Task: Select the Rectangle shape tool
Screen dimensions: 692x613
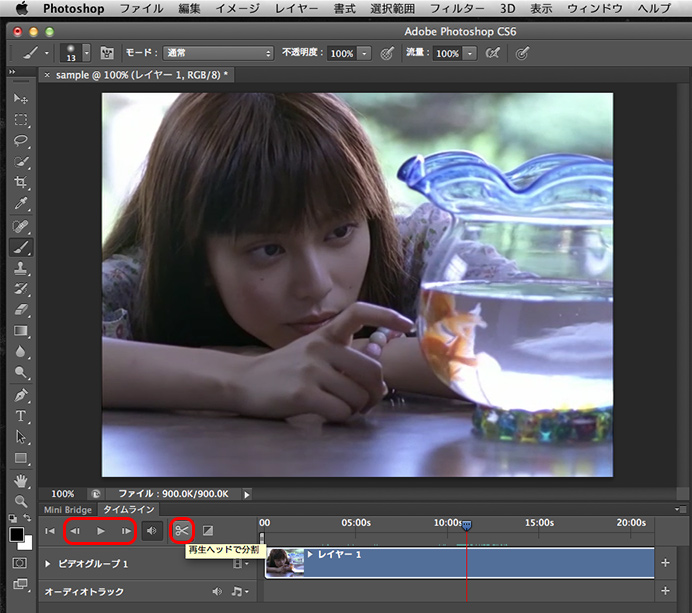Action: click(x=20, y=458)
